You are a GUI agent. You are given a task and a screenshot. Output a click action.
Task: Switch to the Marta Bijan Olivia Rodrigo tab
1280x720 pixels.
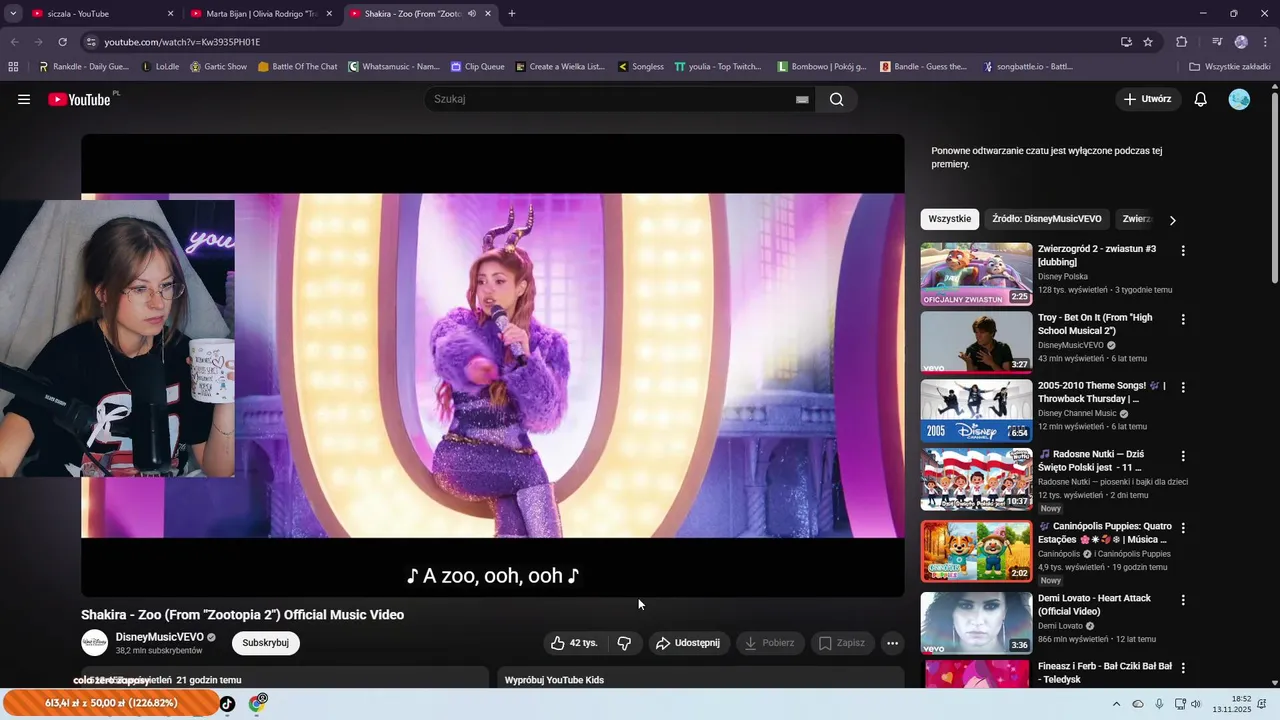(260, 14)
